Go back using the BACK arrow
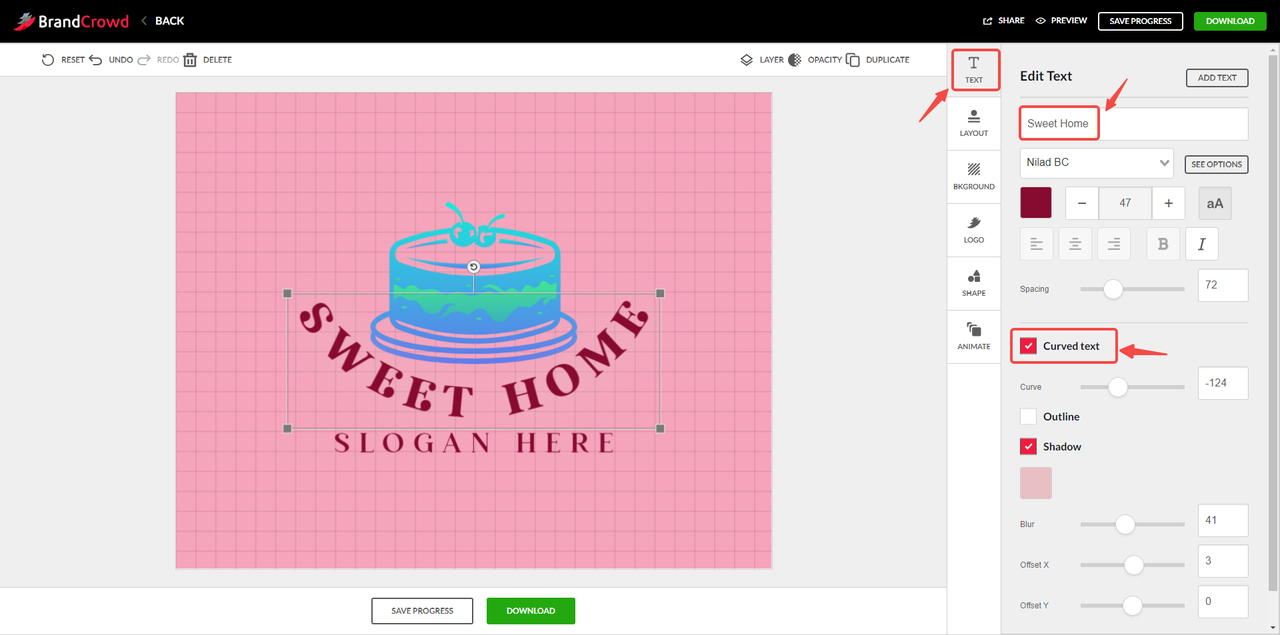The width and height of the screenshot is (1280, 635). (162, 21)
